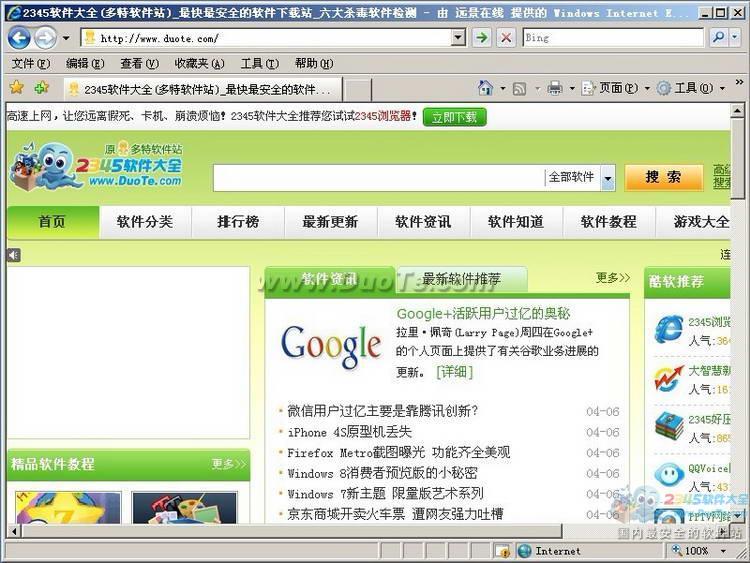750x563 pixels.
Task: Click the RSS feeds icon
Action: tap(519, 88)
